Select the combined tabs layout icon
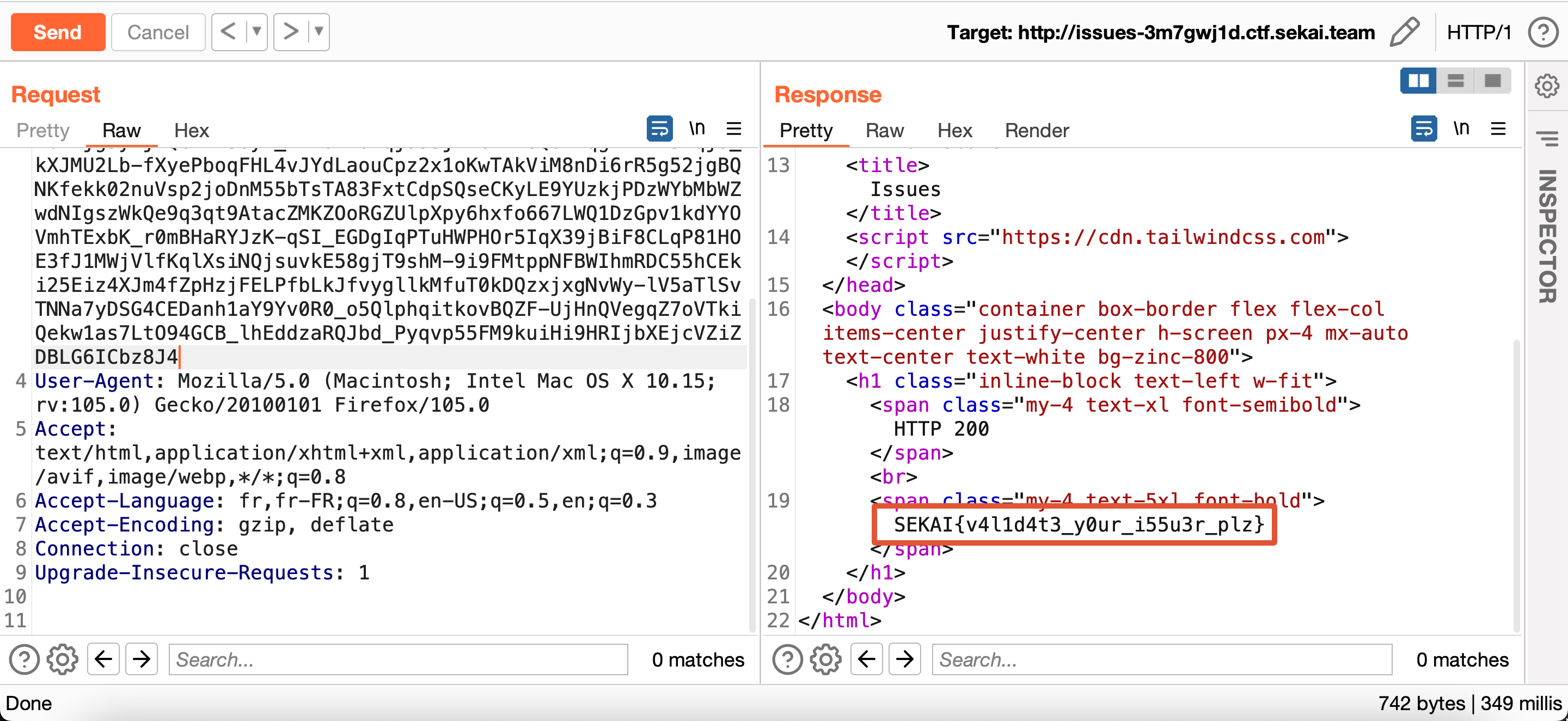This screenshot has width=1568, height=721. point(1492,81)
